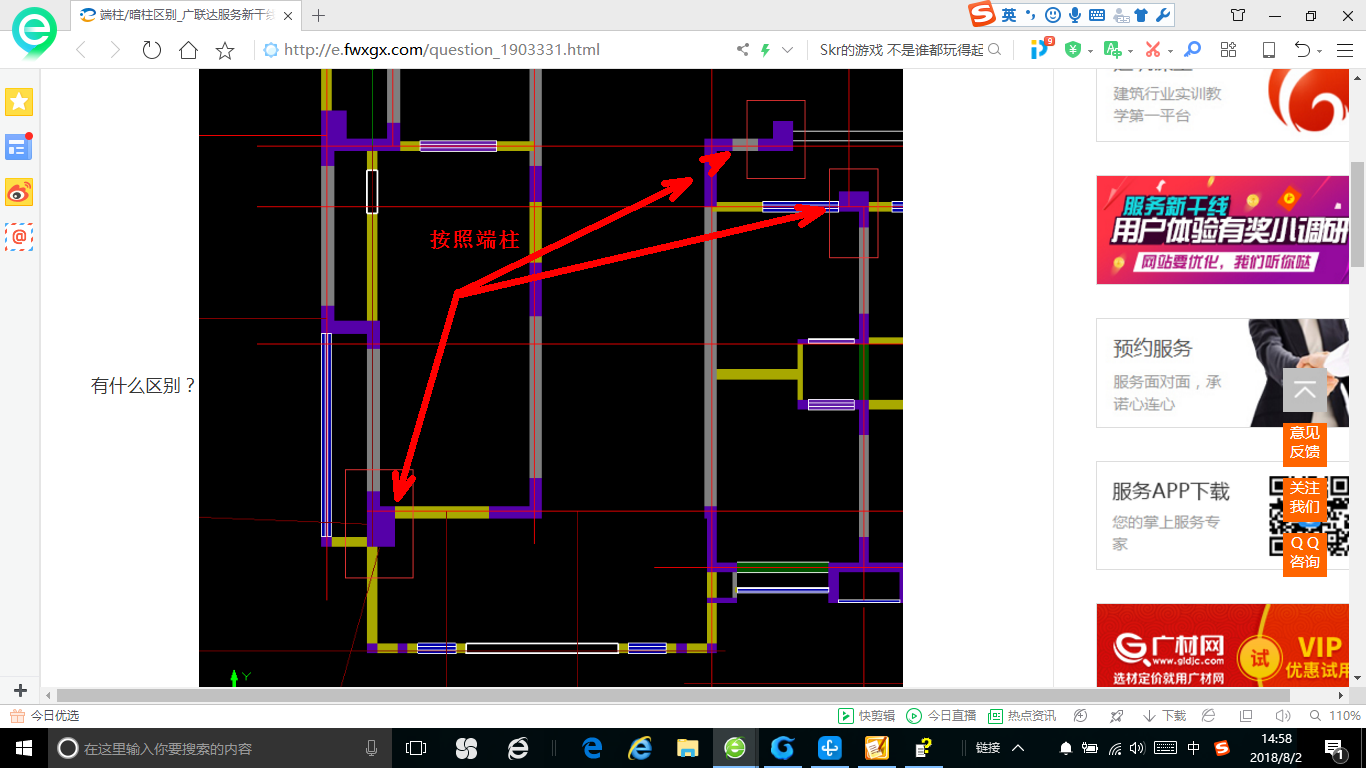Viewport: 1366px width, 768px height.
Task: Open the blue key password manager icon
Action: pos(1192,50)
